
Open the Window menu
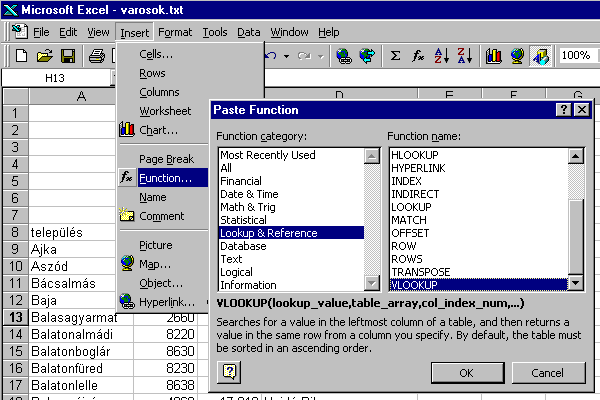coord(289,32)
